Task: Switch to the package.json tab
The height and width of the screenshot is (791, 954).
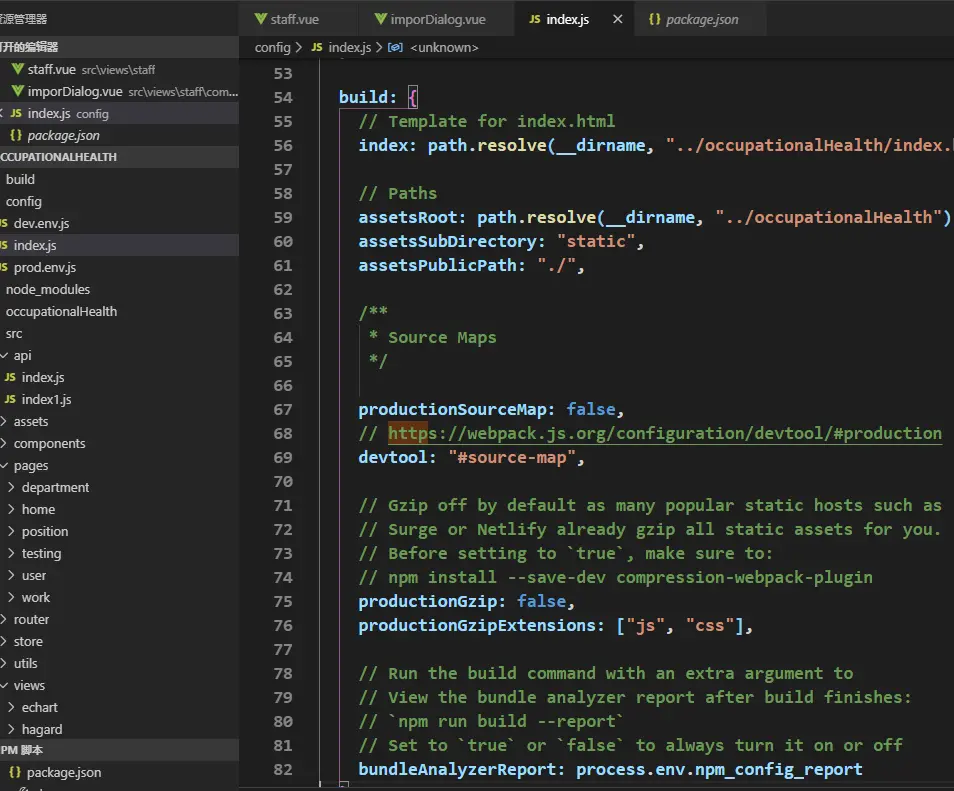Action: click(701, 20)
